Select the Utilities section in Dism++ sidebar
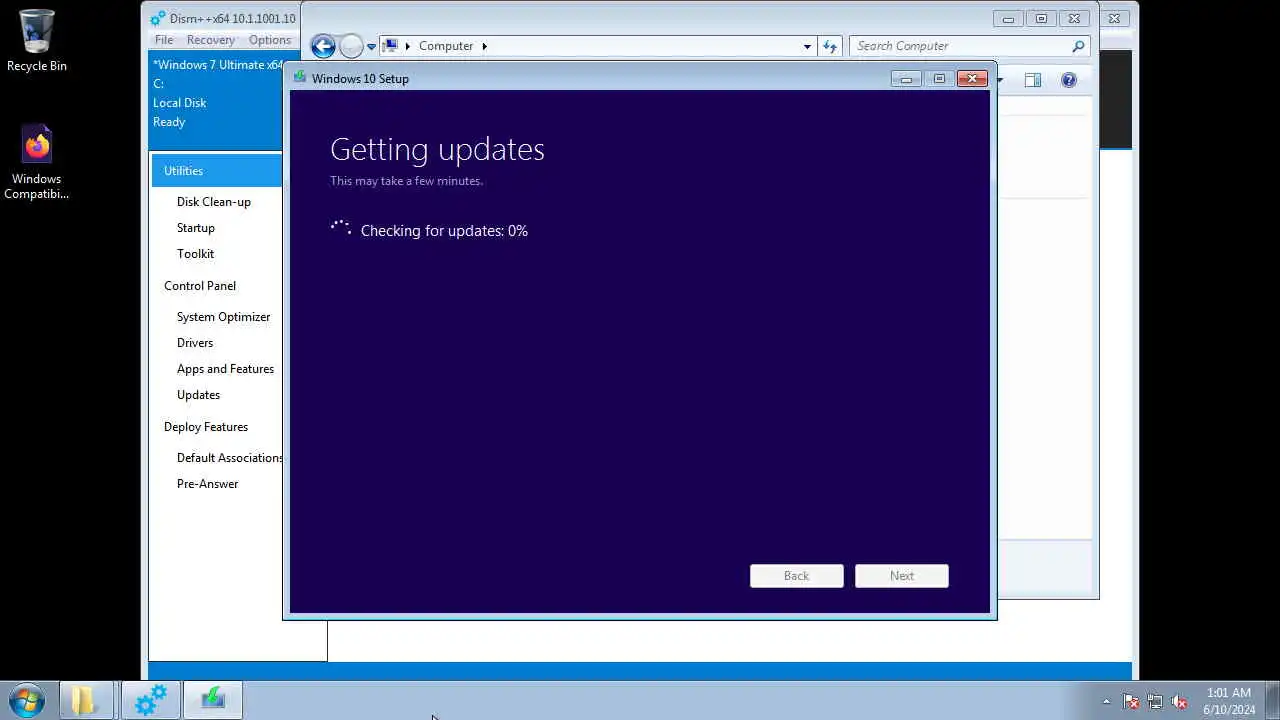This screenshot has width=1280, height=720. click(x=217, y=171)
